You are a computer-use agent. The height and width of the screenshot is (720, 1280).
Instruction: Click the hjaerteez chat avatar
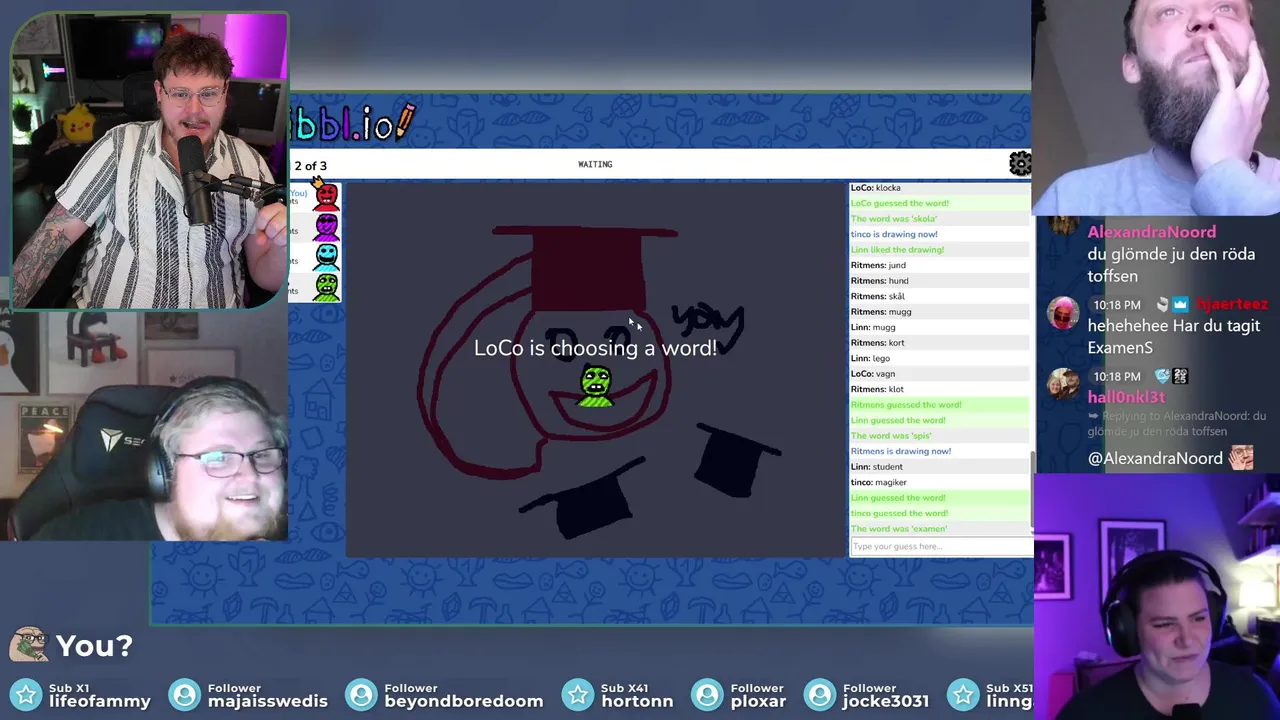coord(1062,312)
